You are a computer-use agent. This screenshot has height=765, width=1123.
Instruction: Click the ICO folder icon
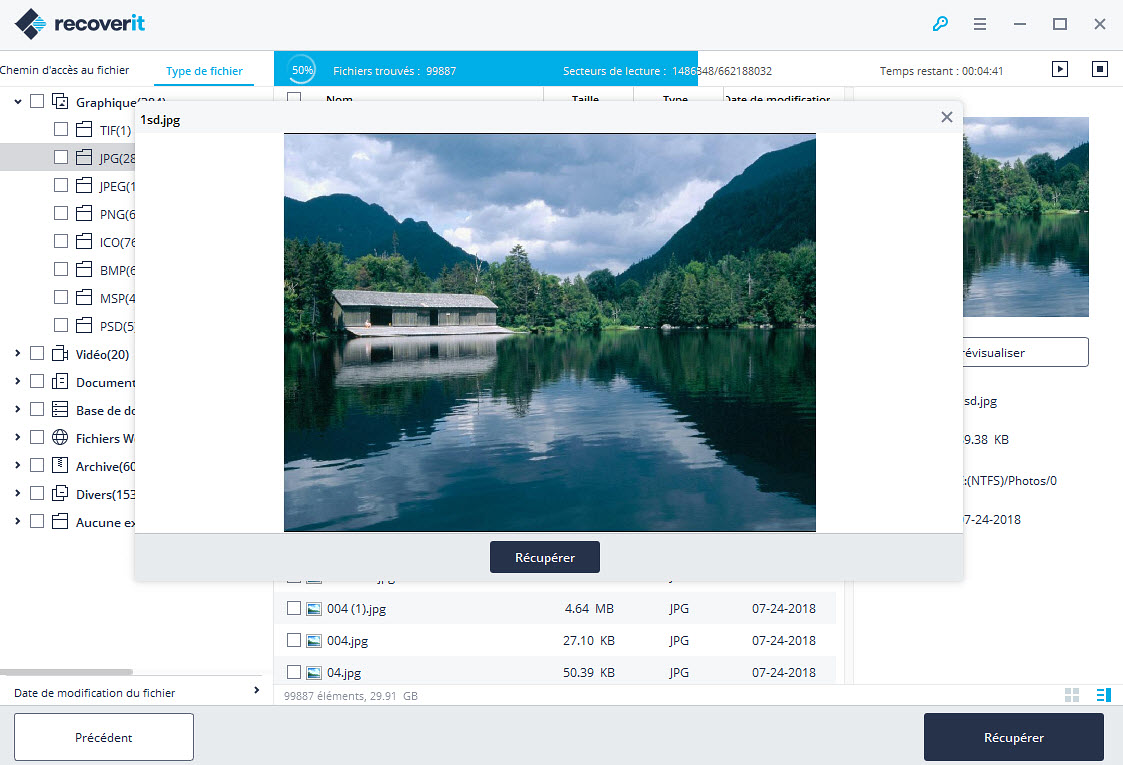(84, 241)
